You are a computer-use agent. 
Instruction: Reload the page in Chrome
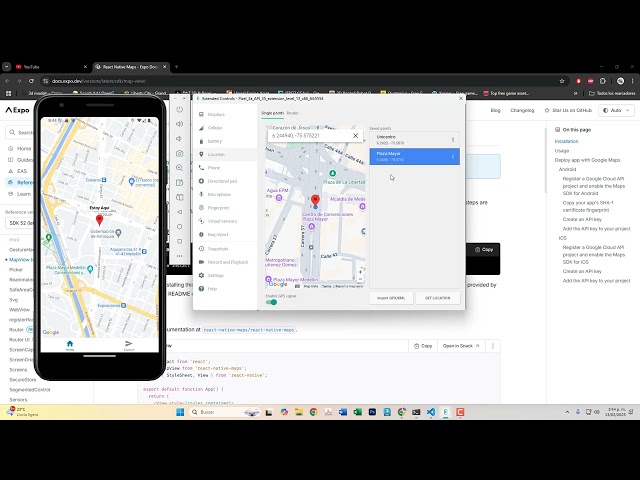31,81
